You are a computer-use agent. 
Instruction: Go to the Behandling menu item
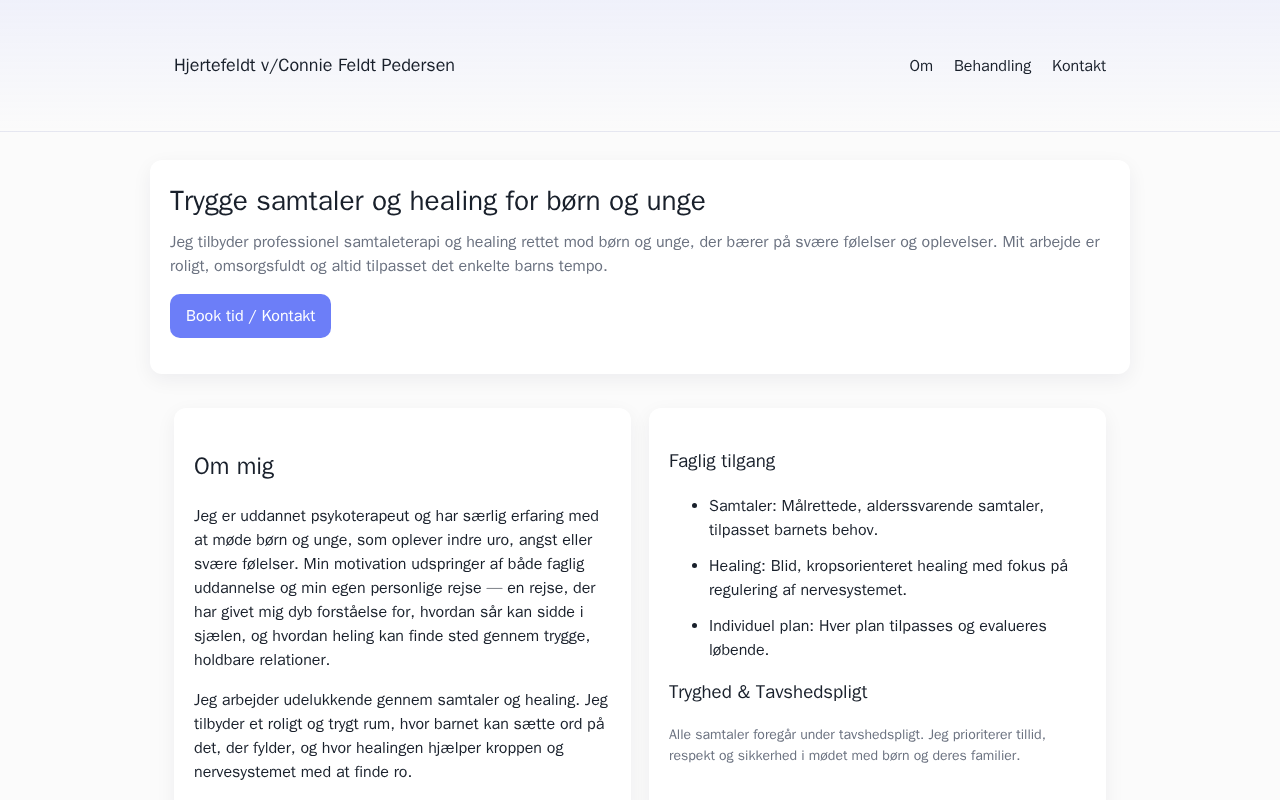coord(992,66)
